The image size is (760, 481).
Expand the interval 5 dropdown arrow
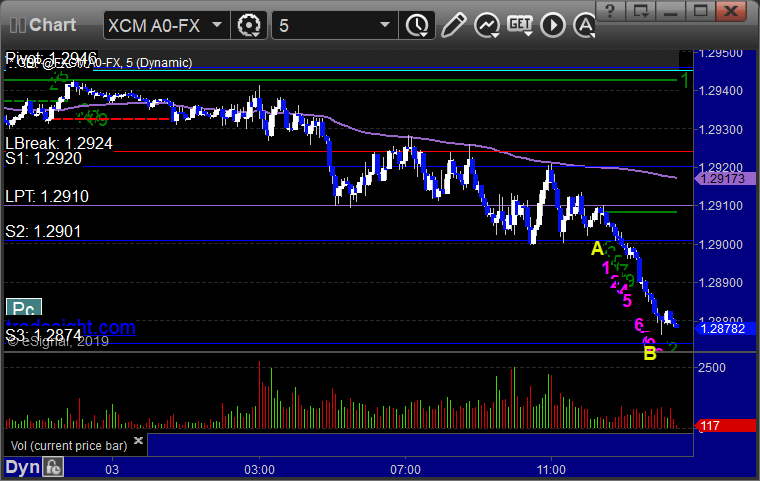385,25
